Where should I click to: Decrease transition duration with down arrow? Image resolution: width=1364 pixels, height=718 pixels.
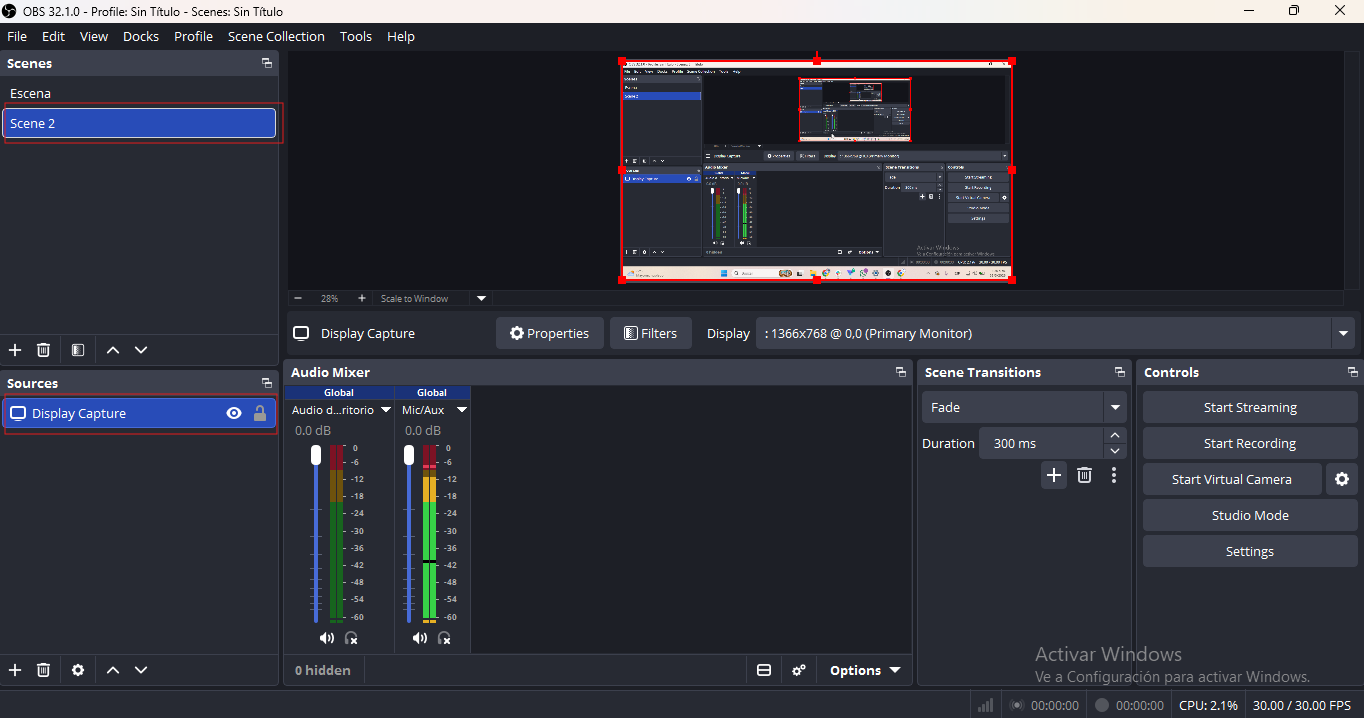pos(1115,451)
